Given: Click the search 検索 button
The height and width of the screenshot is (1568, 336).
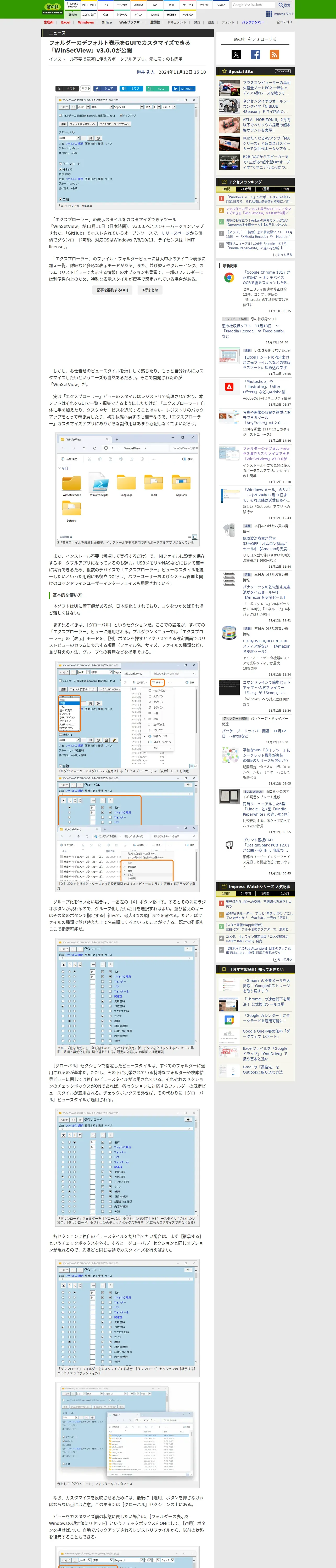Looking at the screenshot, I should coord(285,5).
